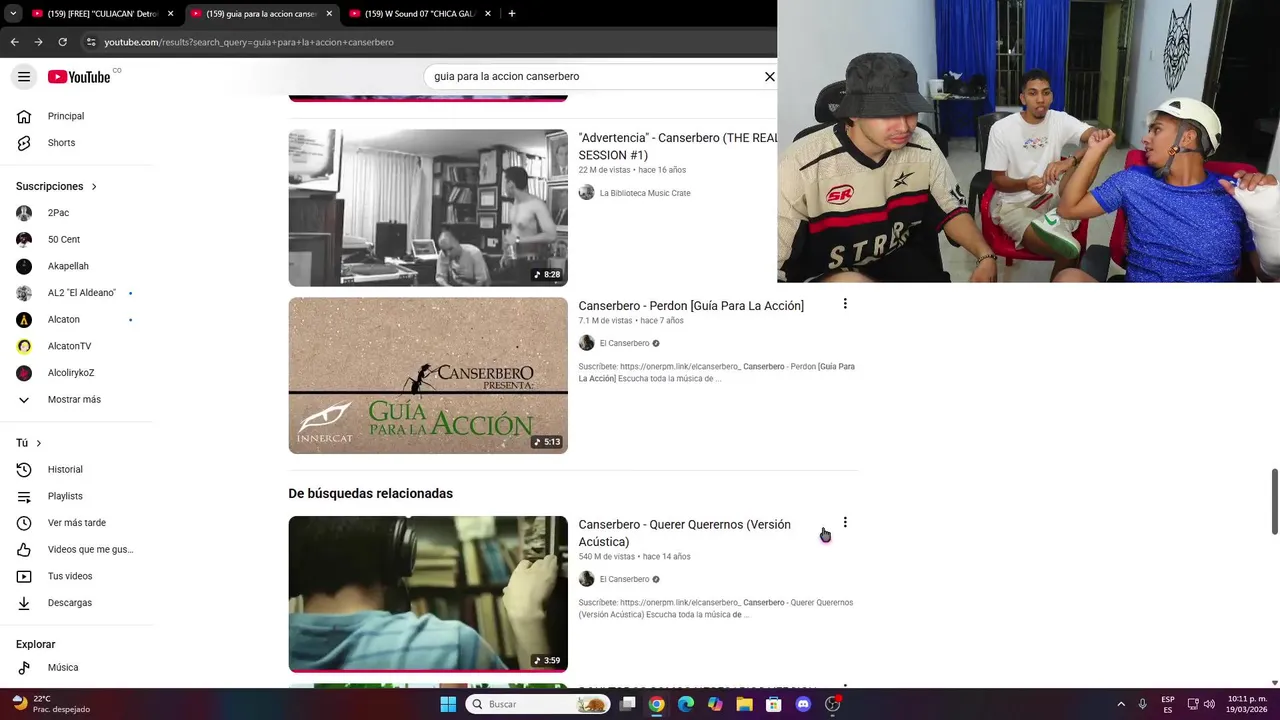The height and width of the screenshot is (720, 1280).
Task: Open Copilot from taskbar
Action: [715, 704]
